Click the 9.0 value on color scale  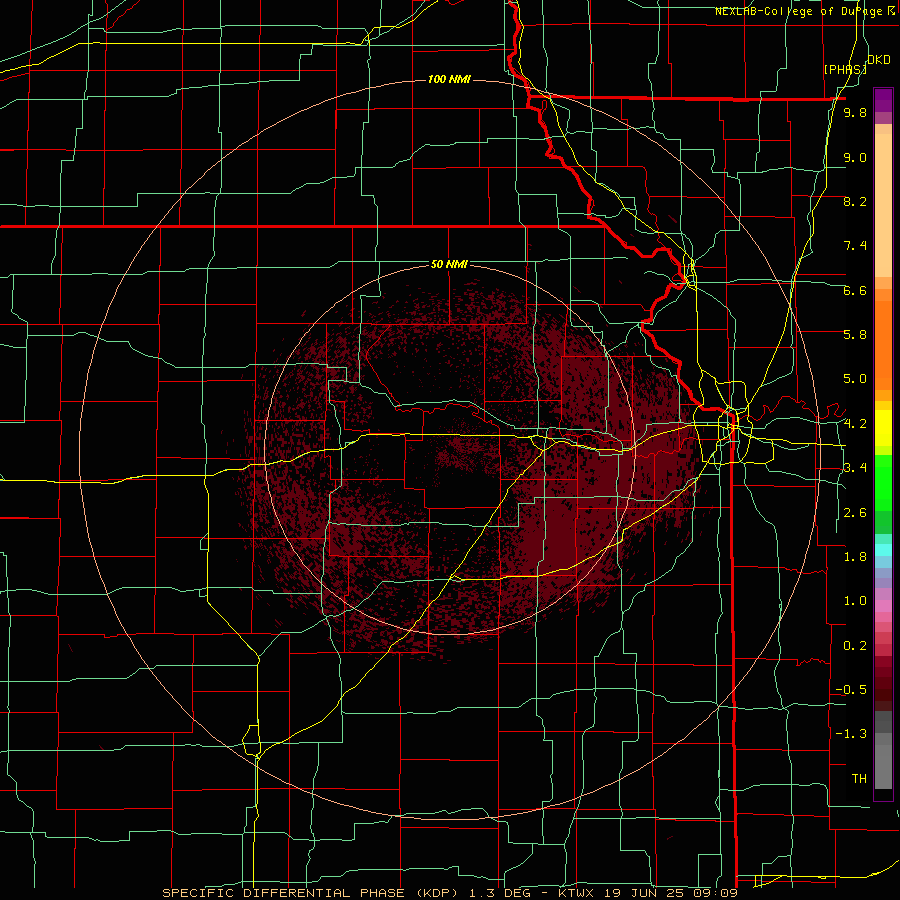[855, 157]
